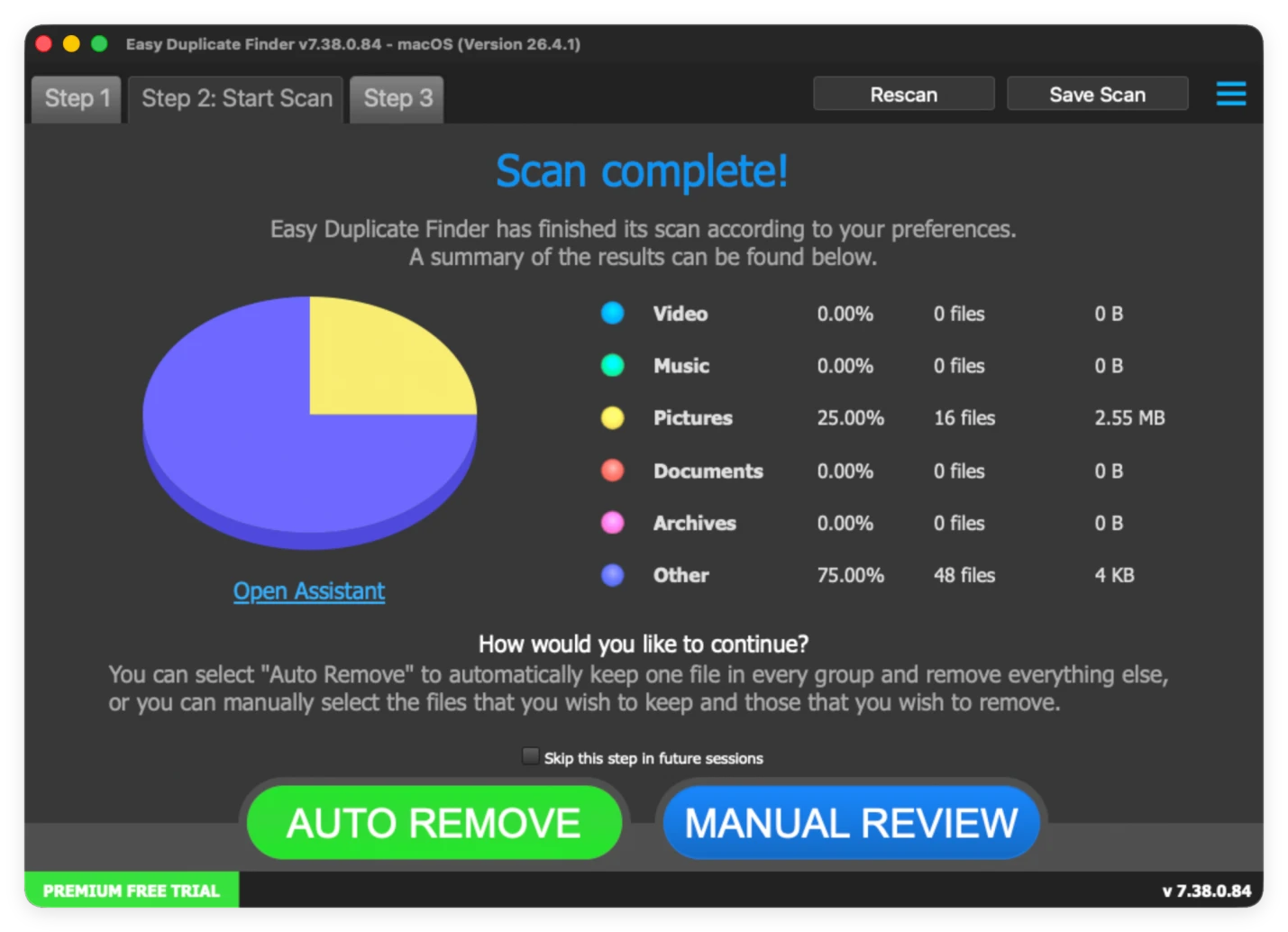1288x932 pixels.
Task: Click the Scan complete! heading
Action: point(642,170)
